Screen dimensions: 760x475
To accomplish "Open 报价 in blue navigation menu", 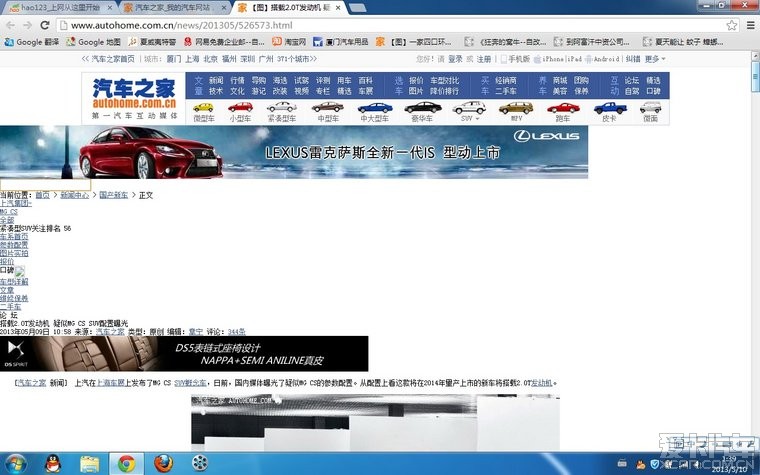I will tap(416, 80).
